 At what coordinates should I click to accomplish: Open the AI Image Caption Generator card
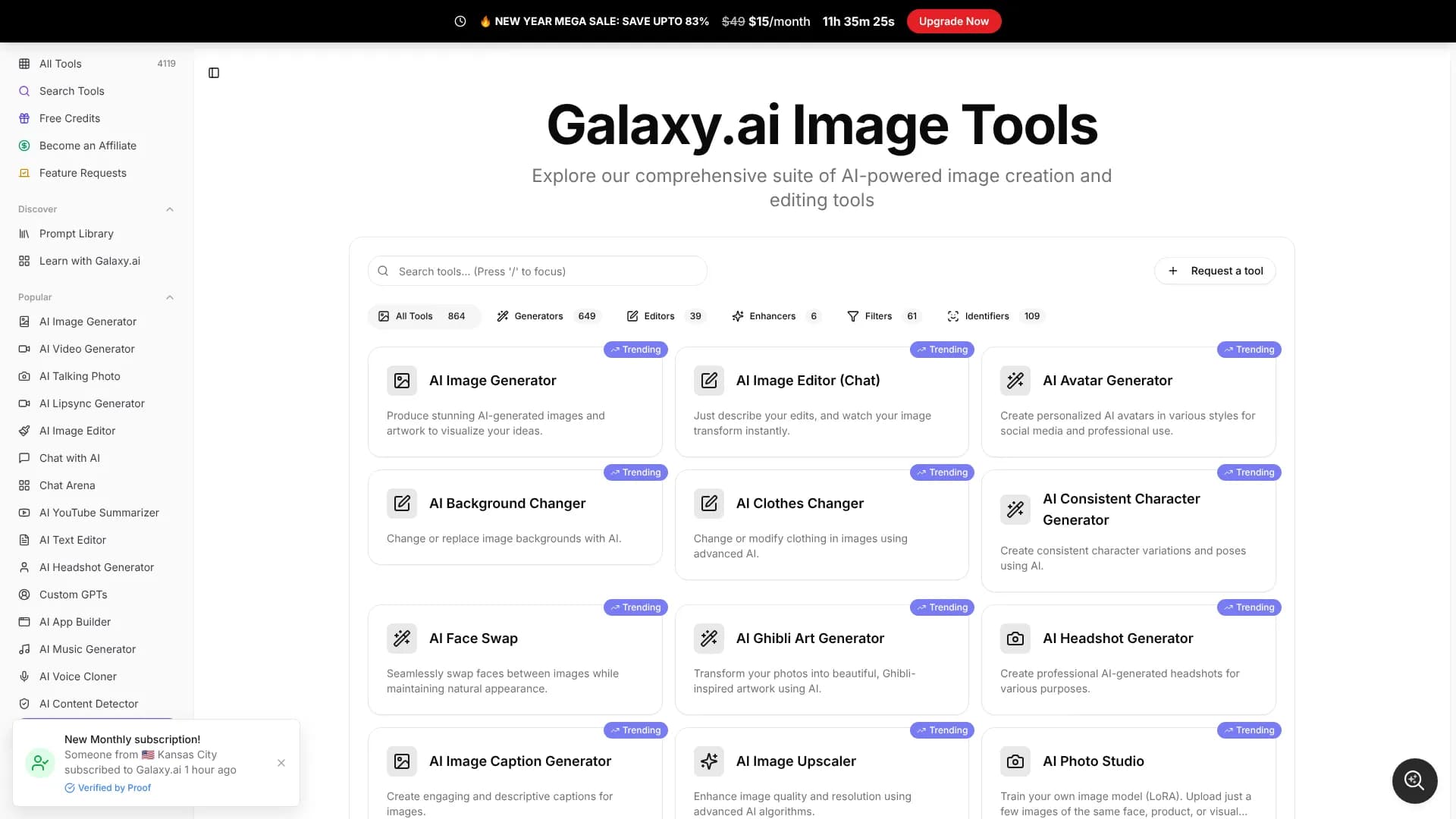point(515,773)
